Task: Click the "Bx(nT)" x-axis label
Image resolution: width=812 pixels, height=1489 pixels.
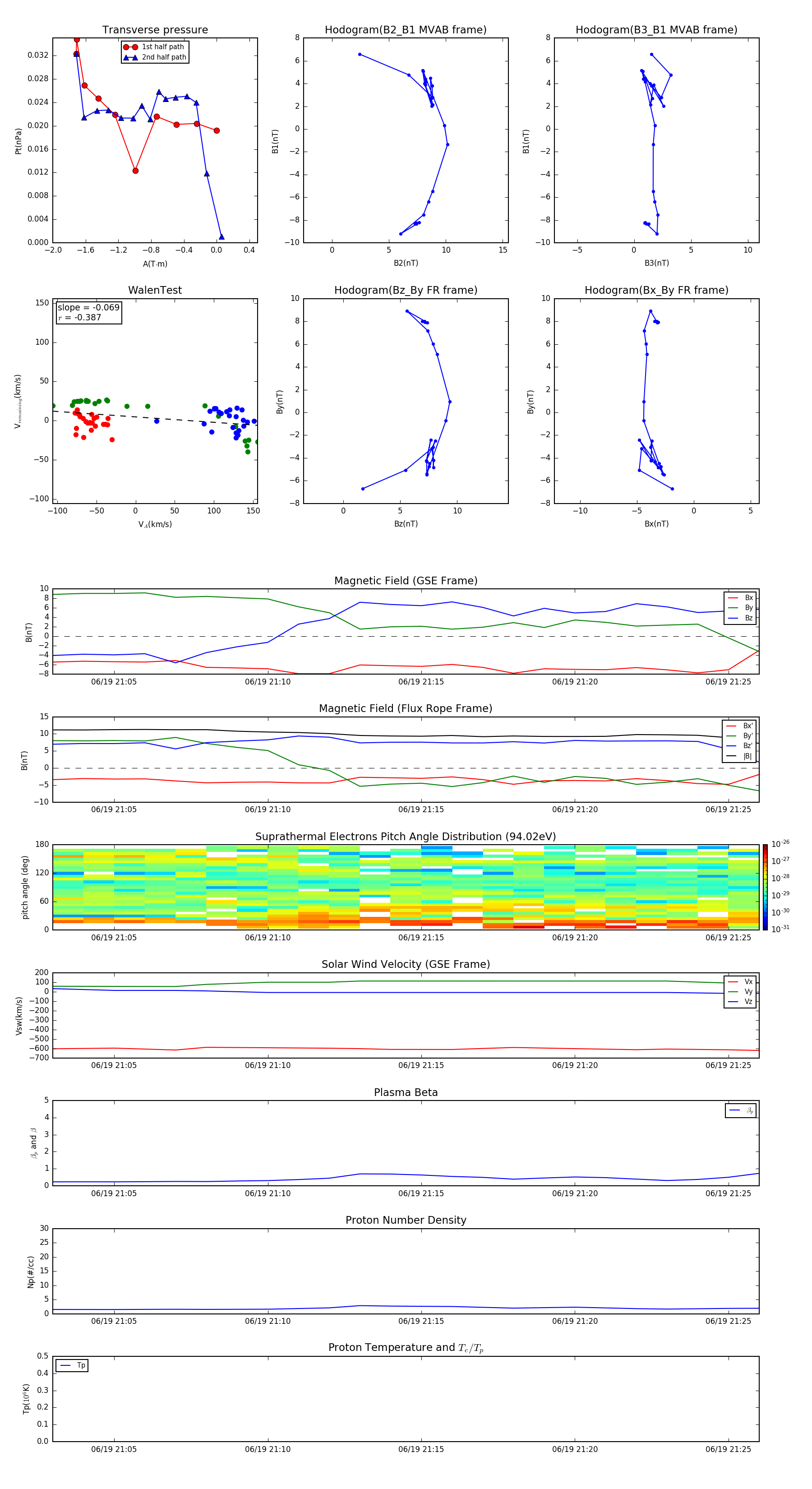Action: [x=656, y=524]
